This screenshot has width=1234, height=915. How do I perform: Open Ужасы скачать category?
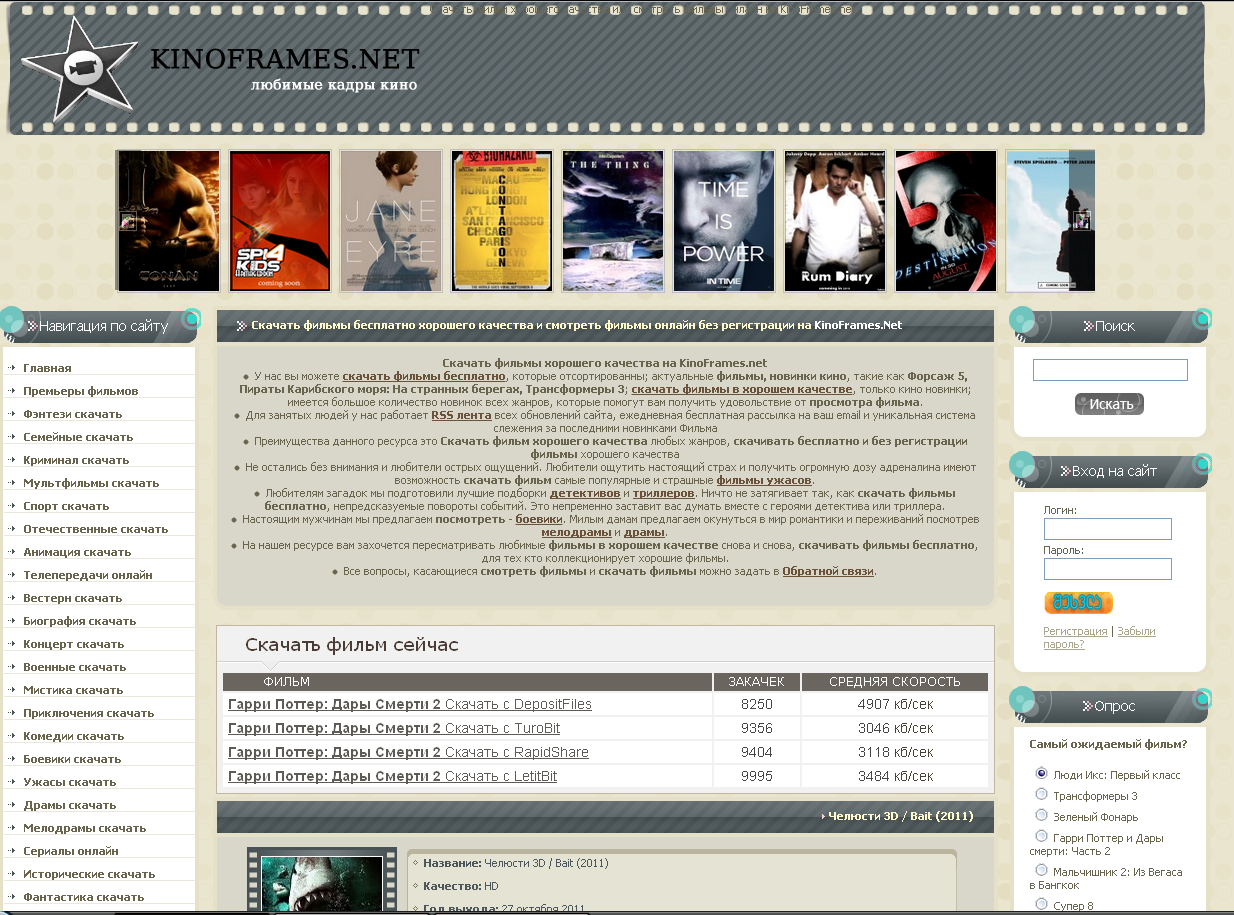70,782
